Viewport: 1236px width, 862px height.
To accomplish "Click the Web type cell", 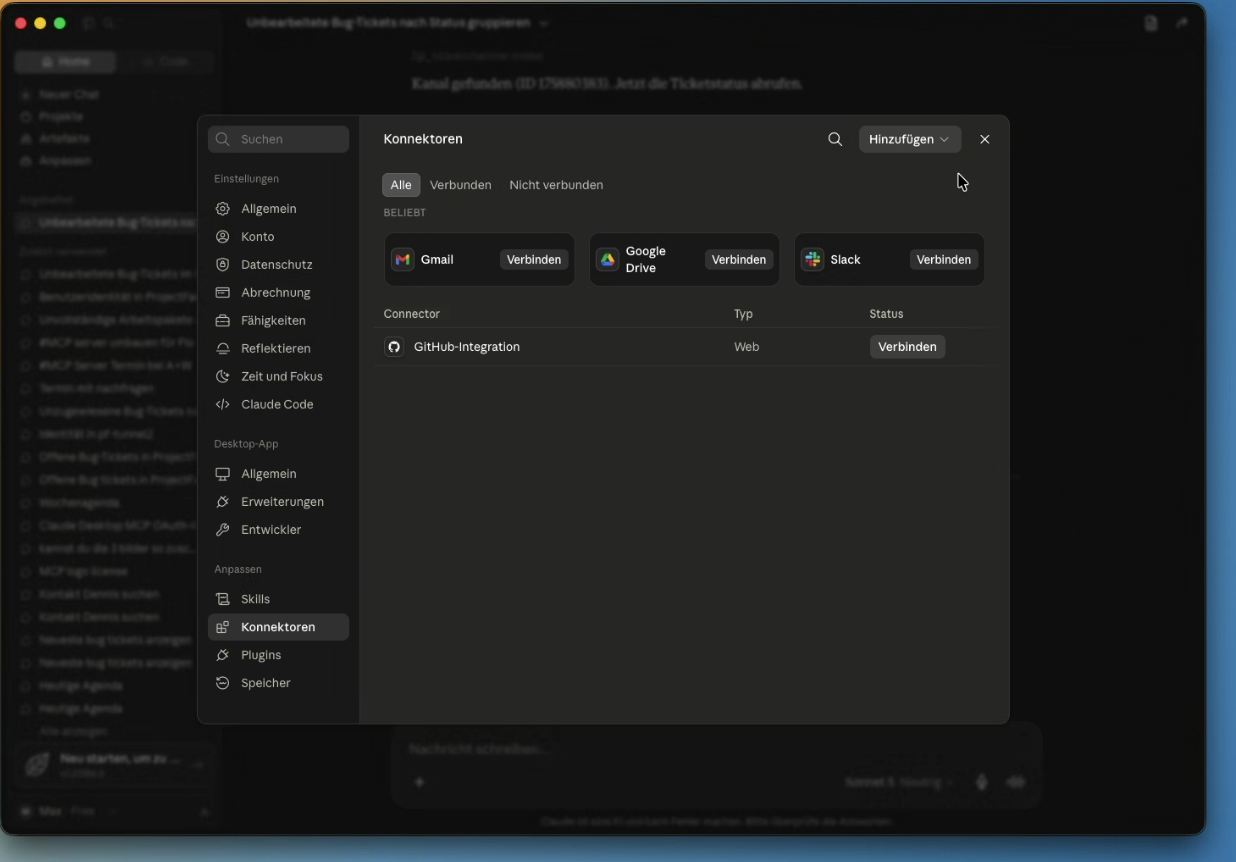I will (x=746, y=347).
